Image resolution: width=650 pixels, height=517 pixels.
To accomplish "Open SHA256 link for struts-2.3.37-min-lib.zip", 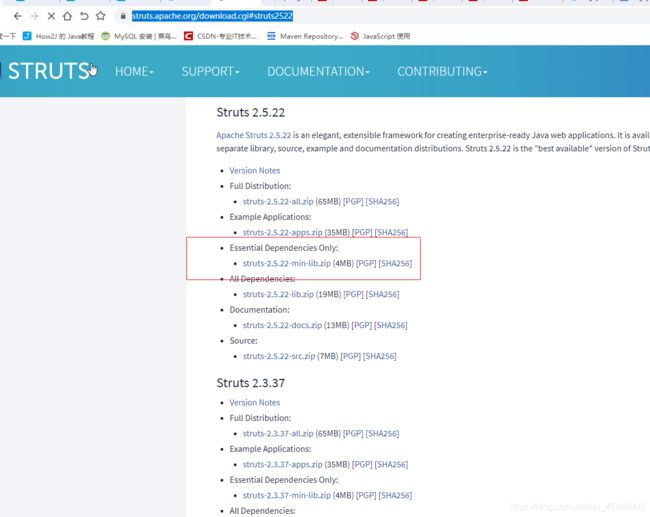I will 395,495.
